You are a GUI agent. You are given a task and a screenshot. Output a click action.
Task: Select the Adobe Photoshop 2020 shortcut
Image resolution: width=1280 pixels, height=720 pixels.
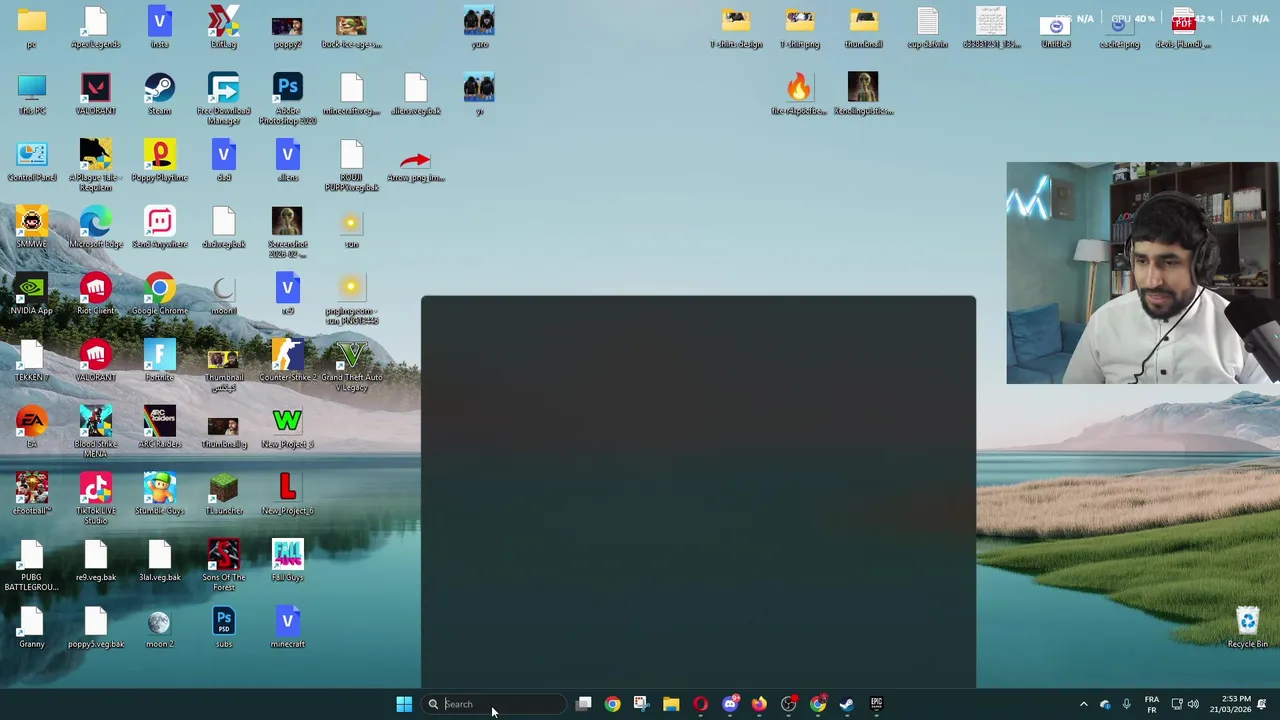pyautogui.click(x=287, y=98)
